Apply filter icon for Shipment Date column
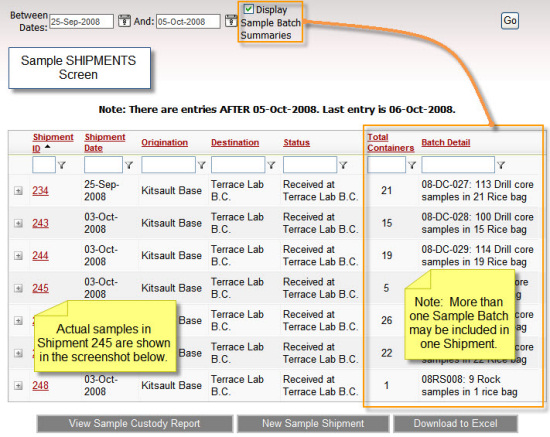This screenshot has width=550, height=437. 129,165
